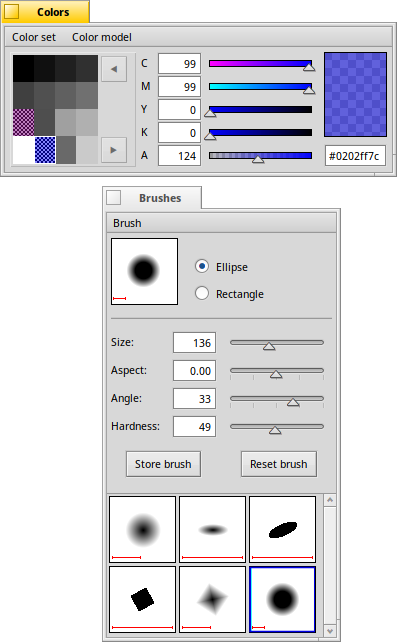The image size is (397, 642).
Task: Open the Color set menu
Action: (x=34, y=37)
